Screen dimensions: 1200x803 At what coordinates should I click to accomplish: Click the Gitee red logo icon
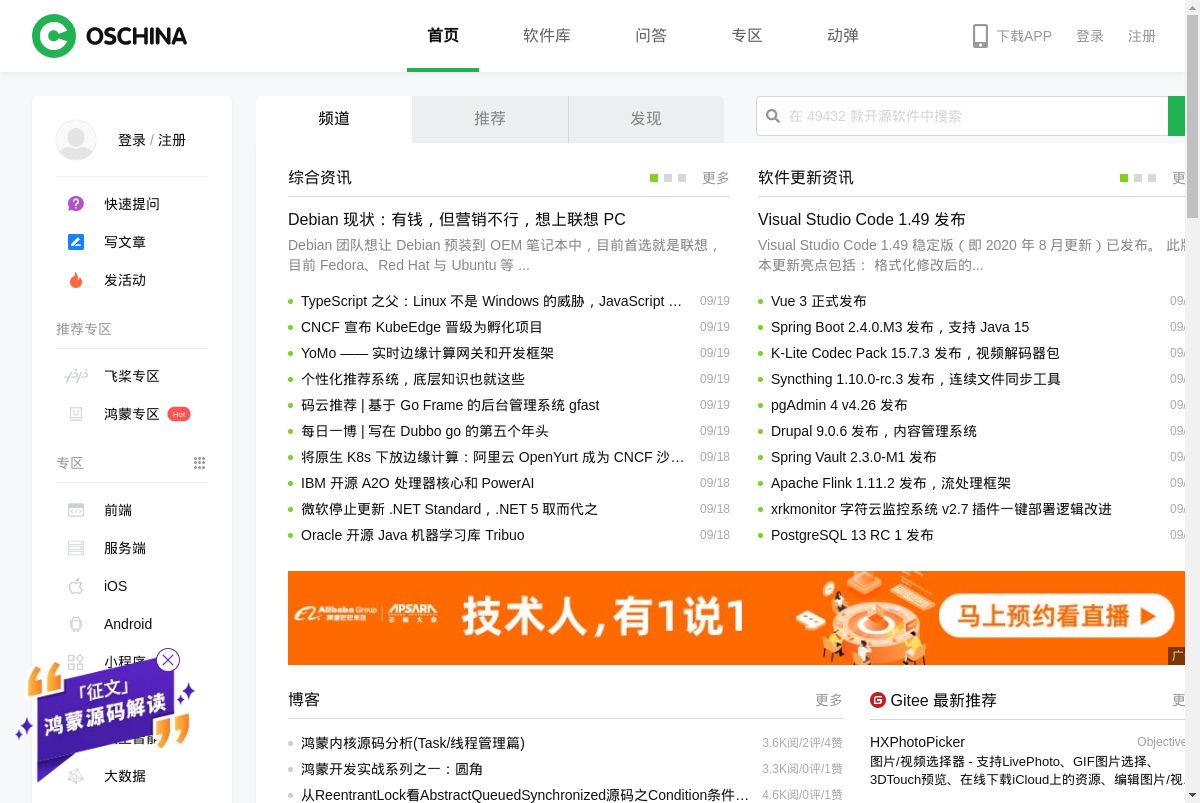coord(878,700)
